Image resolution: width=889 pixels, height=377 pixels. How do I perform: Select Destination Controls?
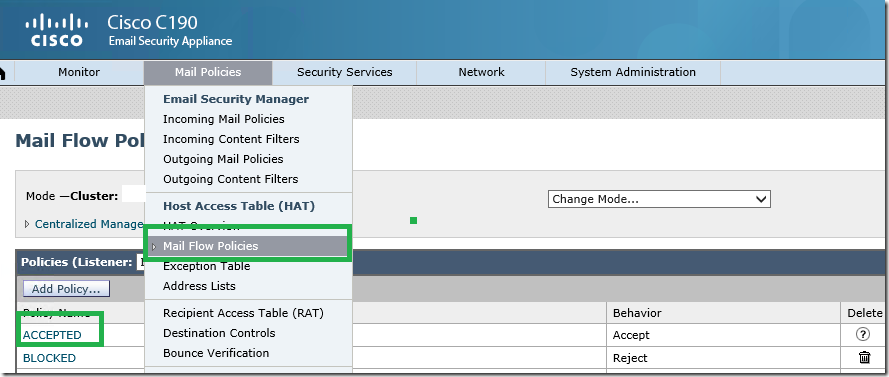click(219, 333)
